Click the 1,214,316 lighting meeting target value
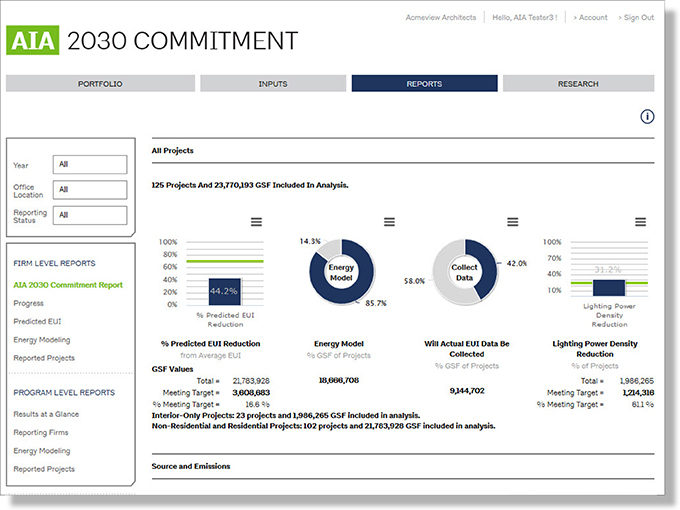The height and width of the screenshot is (510, 680). (x=638, y=392)
